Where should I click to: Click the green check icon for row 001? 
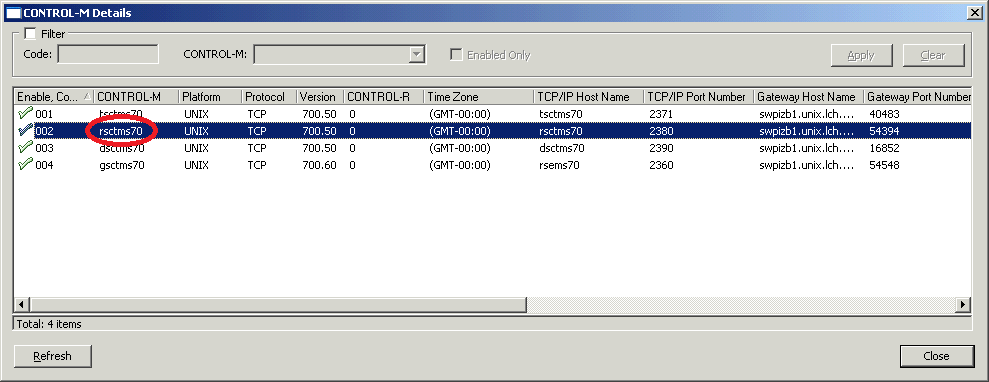25,113
